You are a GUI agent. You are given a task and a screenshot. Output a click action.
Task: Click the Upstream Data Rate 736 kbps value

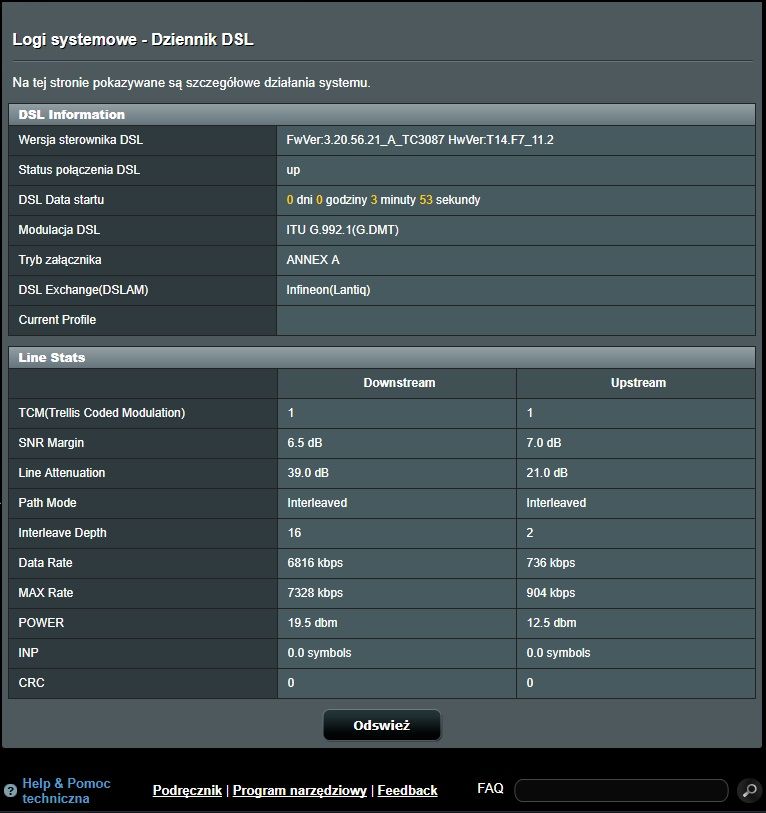[x=553, y=563]
